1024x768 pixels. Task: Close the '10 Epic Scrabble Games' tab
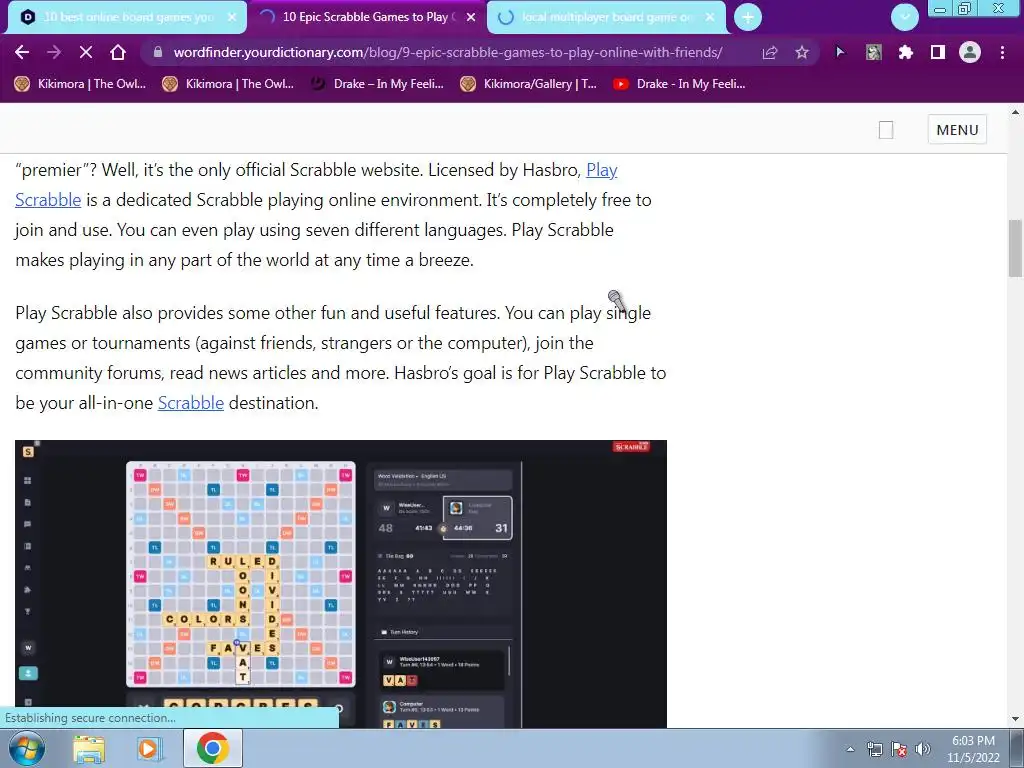[471, 17]
